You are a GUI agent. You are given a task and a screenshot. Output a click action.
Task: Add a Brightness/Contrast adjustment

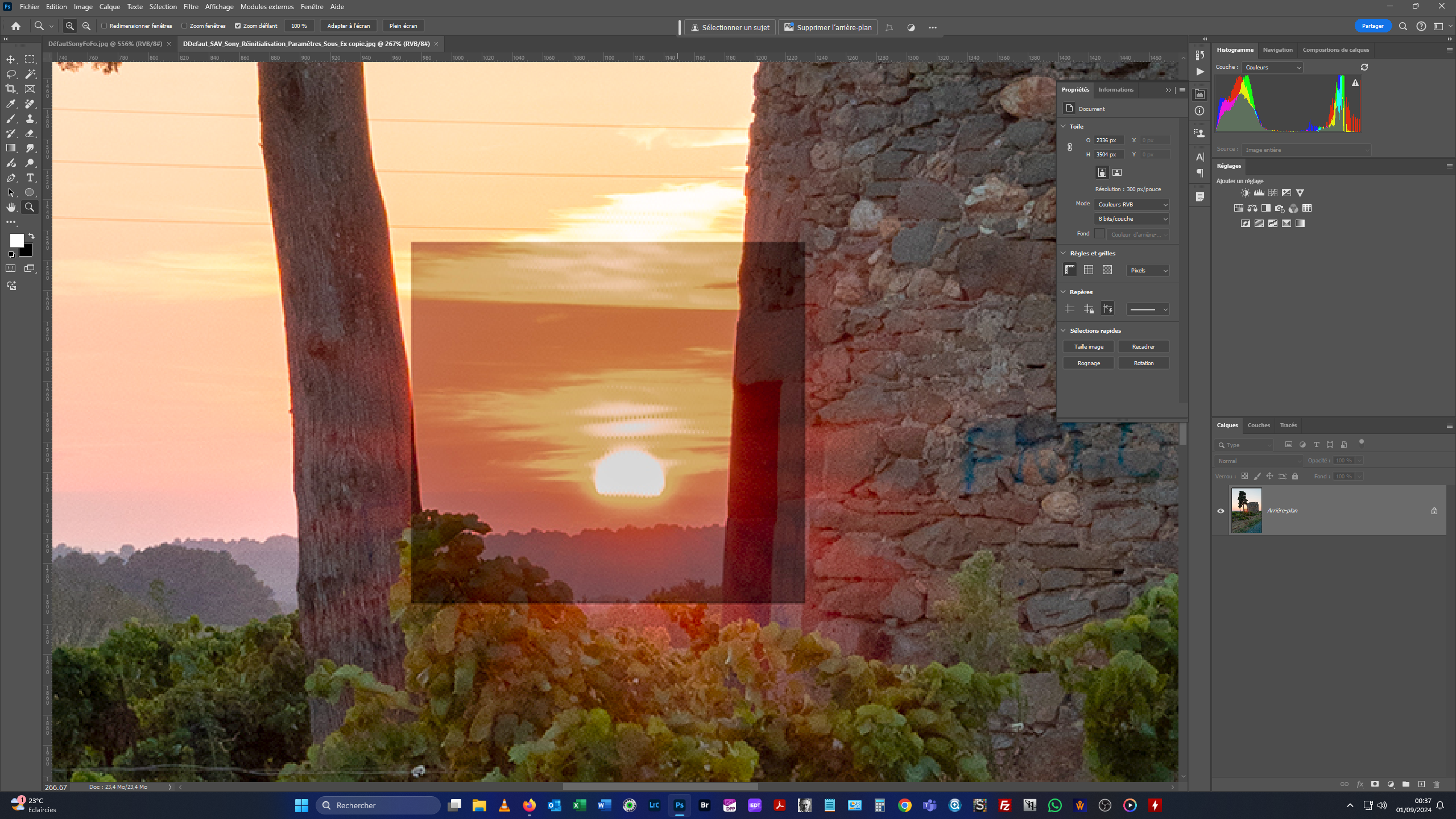pyautogui.click(x=1246, y=193)
